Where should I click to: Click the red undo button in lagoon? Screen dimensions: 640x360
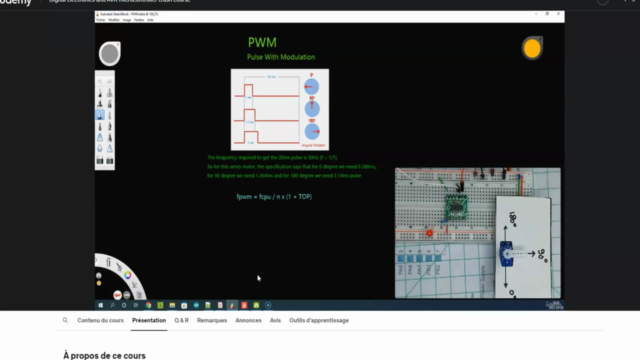[x=118, y=295]
